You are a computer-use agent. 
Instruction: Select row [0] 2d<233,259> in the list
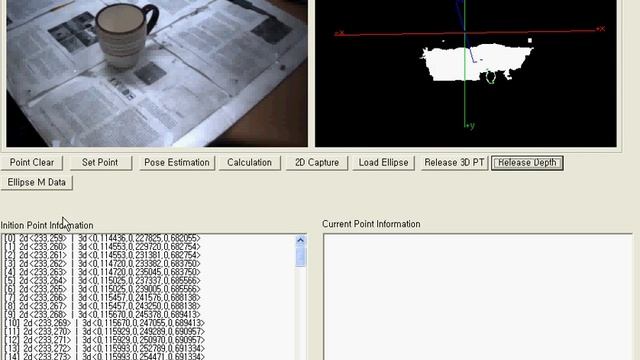click(102, 238)
